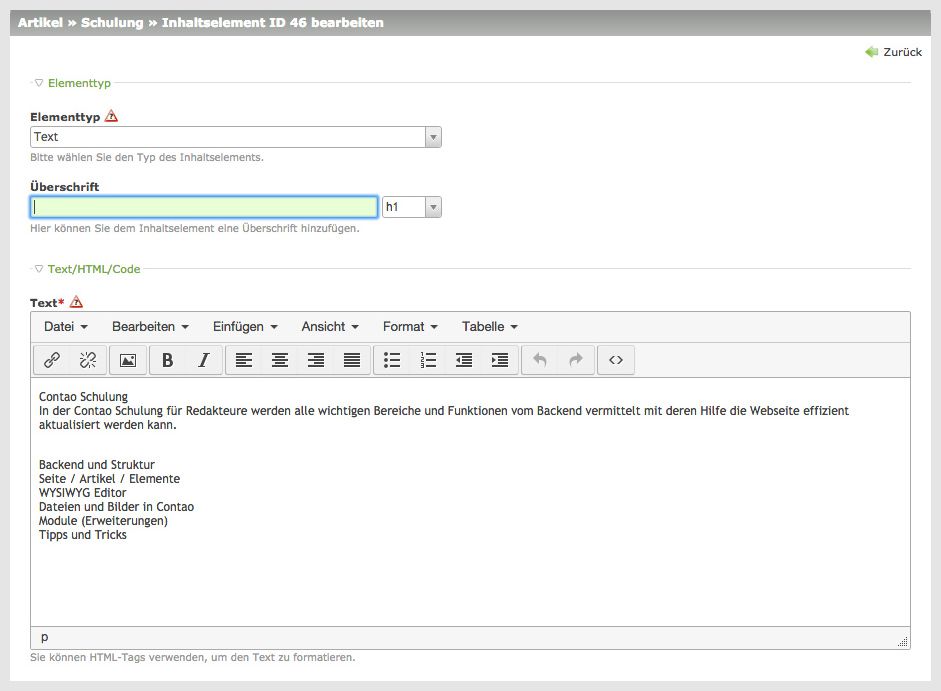Open the h1 heading level dropdown
Image resolution: width=941 pixels, height=691 pixels.
(x=411, y=207)
